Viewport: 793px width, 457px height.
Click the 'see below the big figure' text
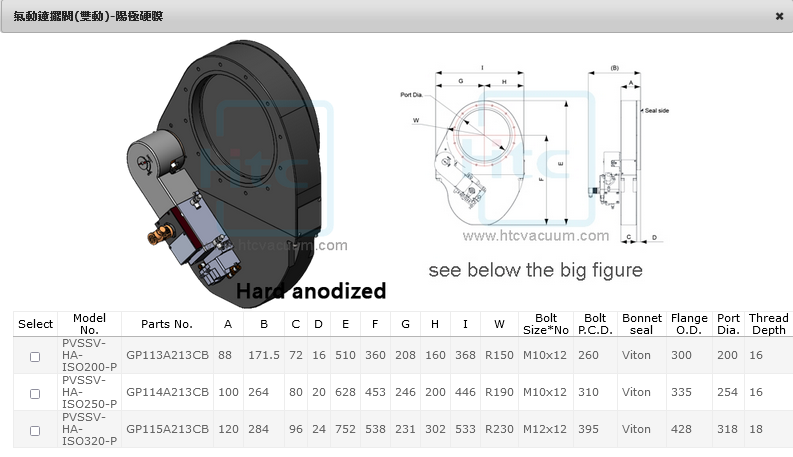point(535,270)
